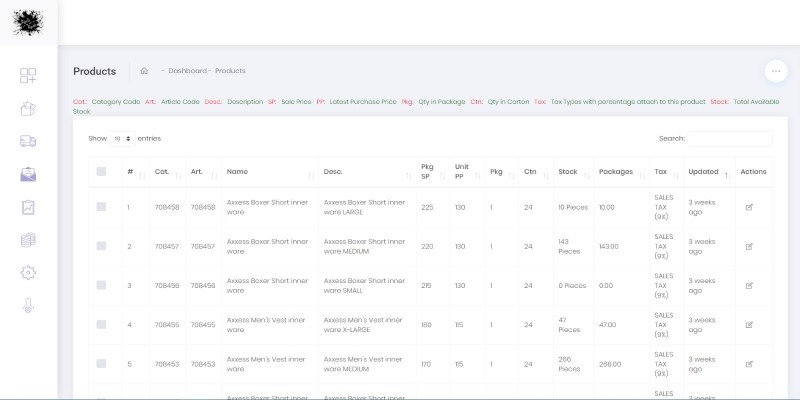
Task: Click edit icon for row 3
Action: coord(750,285)
